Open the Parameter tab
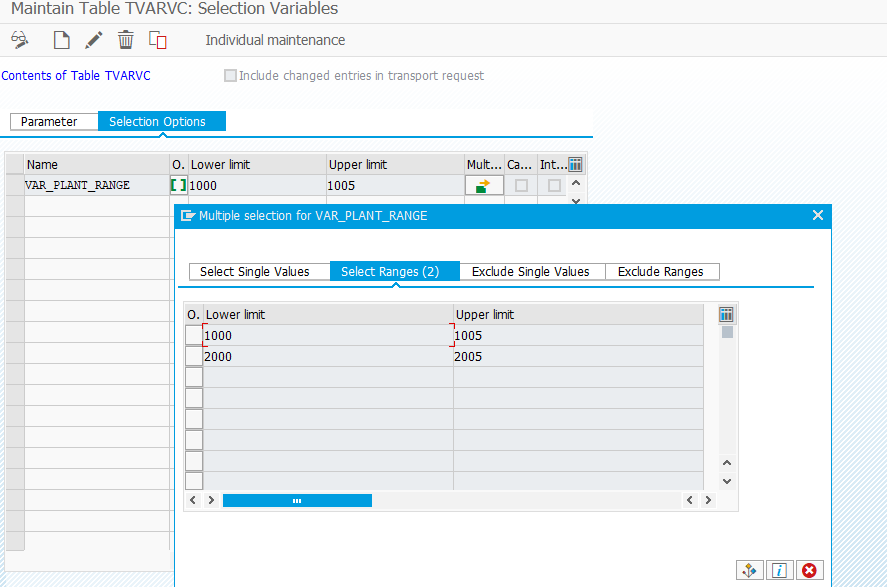Image resolution: width=887 pixels, height=587 pixels. tap(53, 121)
